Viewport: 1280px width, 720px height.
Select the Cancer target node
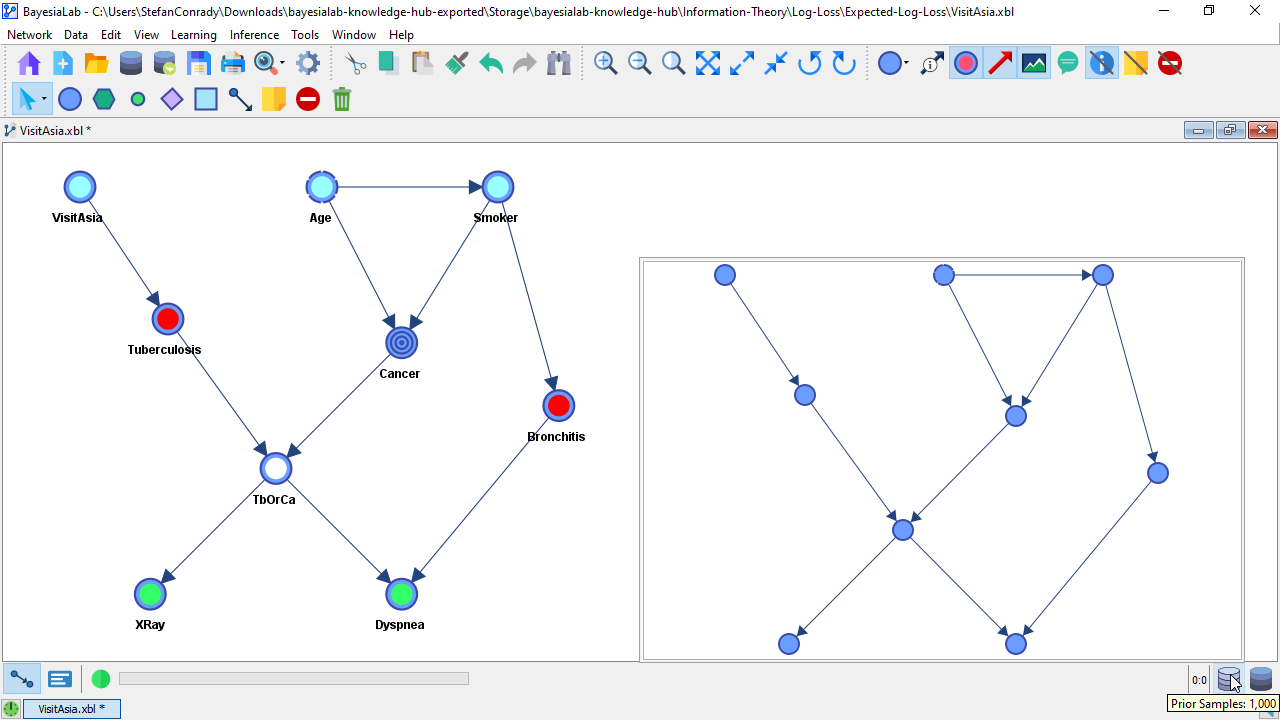pyautogui.click(x=401, y=343)
